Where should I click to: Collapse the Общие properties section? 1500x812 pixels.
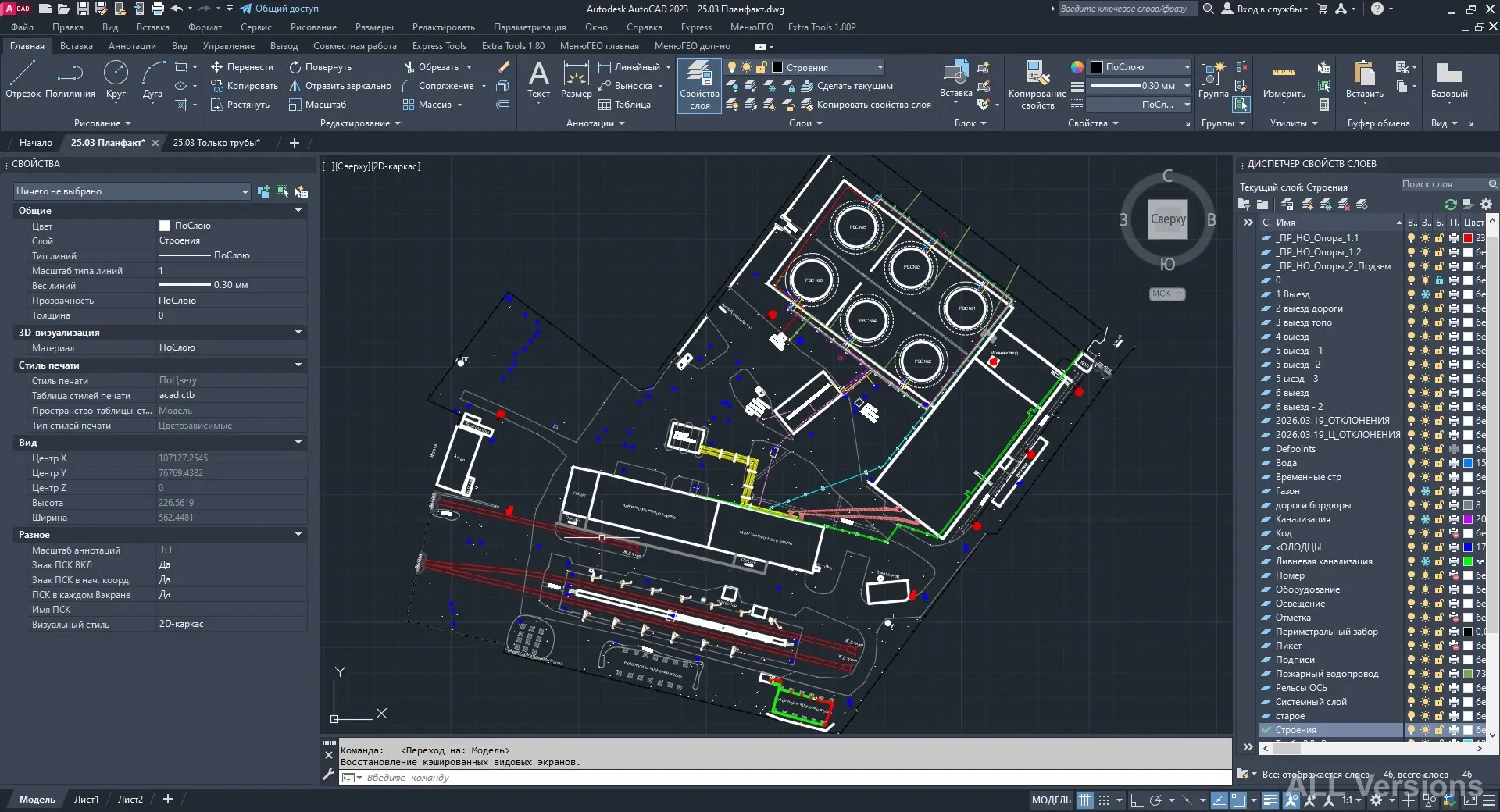[x=298, y=211]
